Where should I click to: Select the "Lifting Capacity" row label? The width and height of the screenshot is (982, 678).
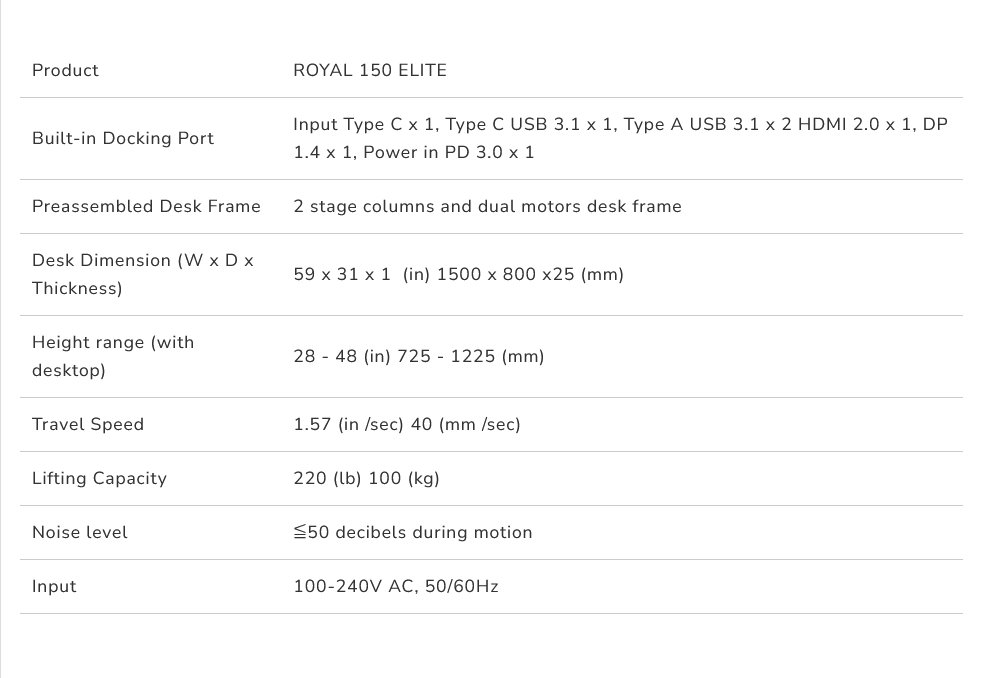click(99, 478)
